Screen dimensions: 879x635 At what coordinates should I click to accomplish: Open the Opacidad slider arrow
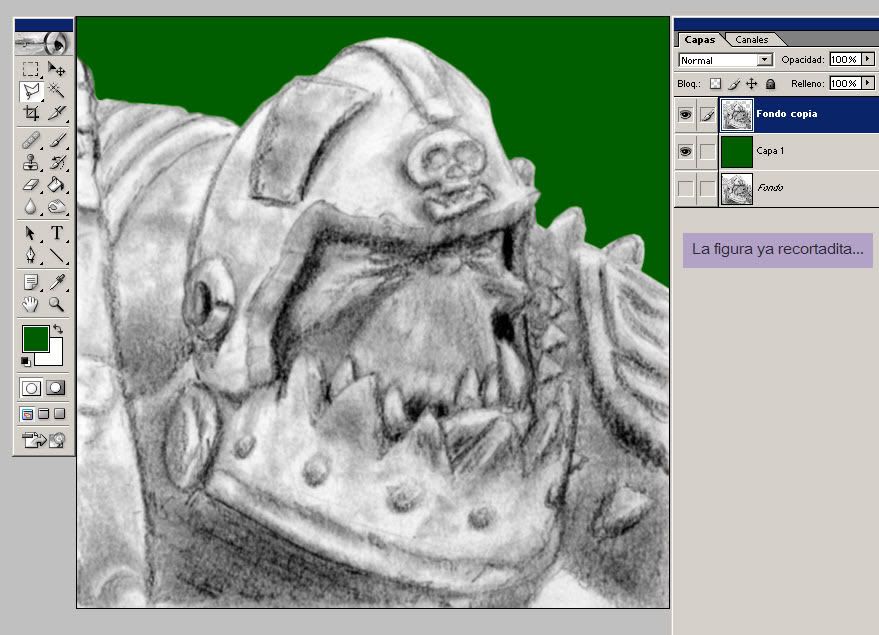868,59
